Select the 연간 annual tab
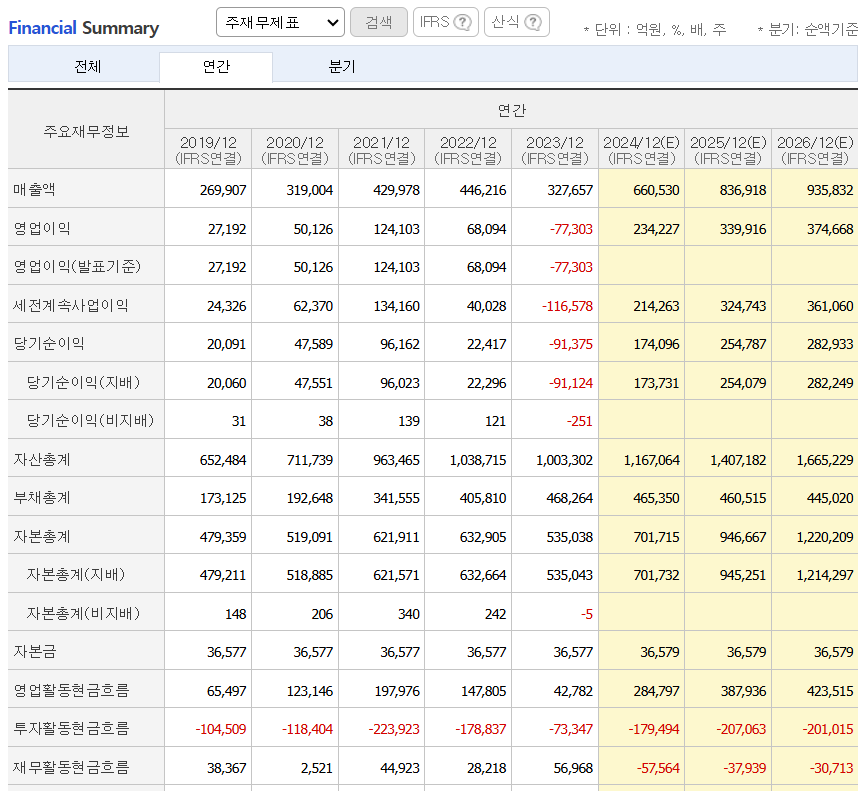This screenshot has height=791, width=866. [x=216, y=67]
